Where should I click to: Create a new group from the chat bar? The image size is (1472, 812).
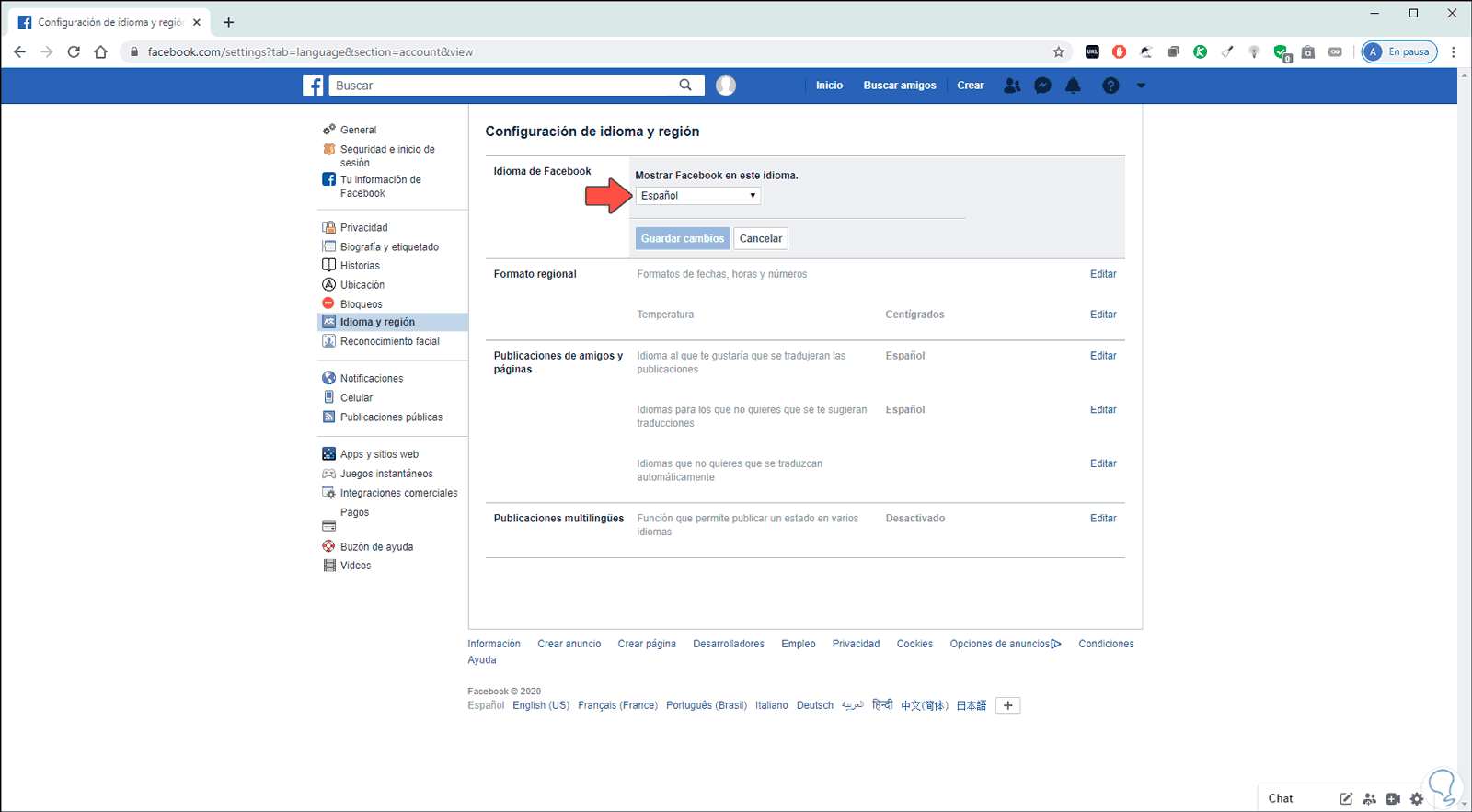pyautogui.click(x=1370, y=798)
